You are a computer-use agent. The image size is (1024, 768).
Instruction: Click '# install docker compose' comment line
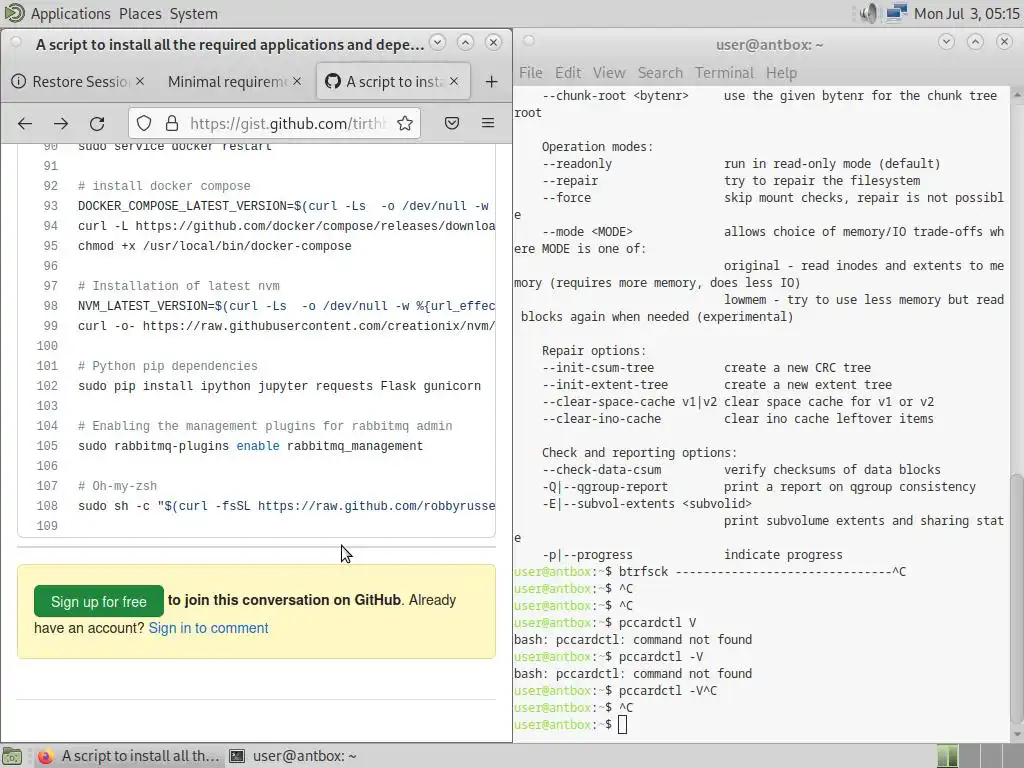pyautogui.click(x=164, y=186)
